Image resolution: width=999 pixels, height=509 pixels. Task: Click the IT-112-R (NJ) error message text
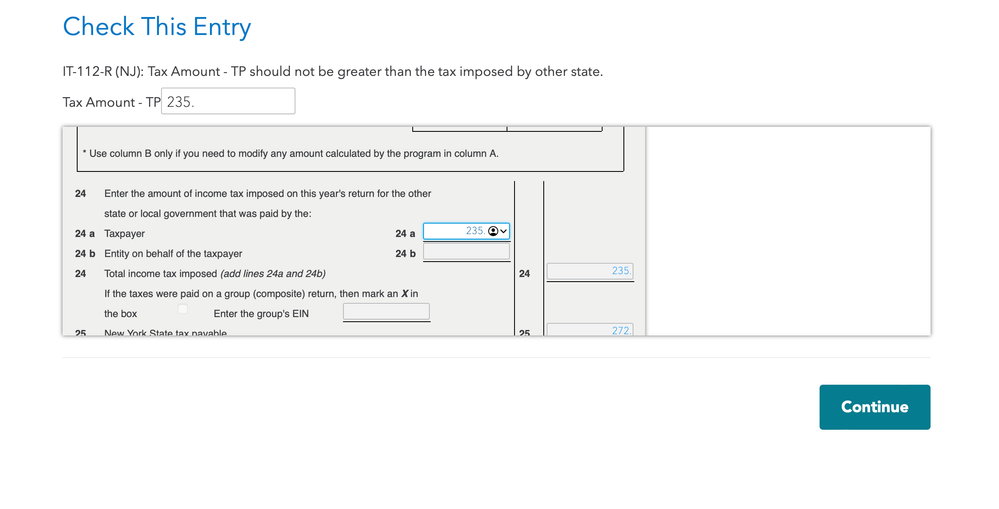(x=332, y=72)
